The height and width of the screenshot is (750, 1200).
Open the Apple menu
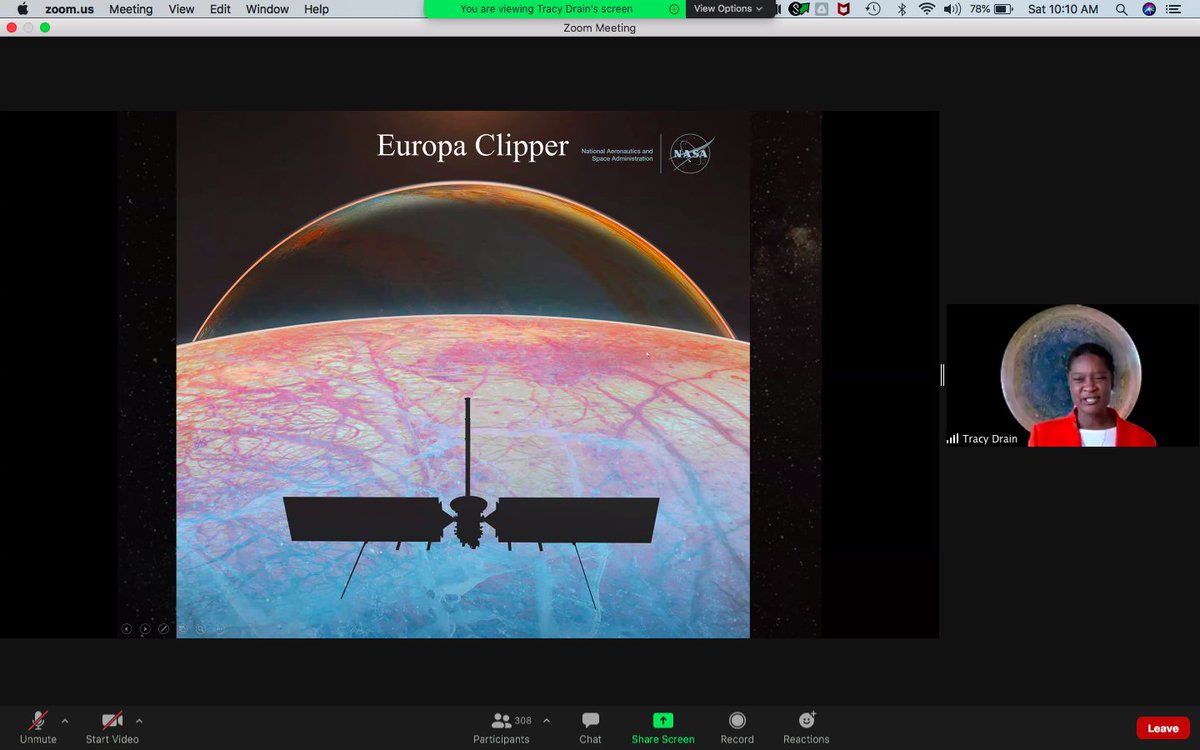(x=22, y=9)
